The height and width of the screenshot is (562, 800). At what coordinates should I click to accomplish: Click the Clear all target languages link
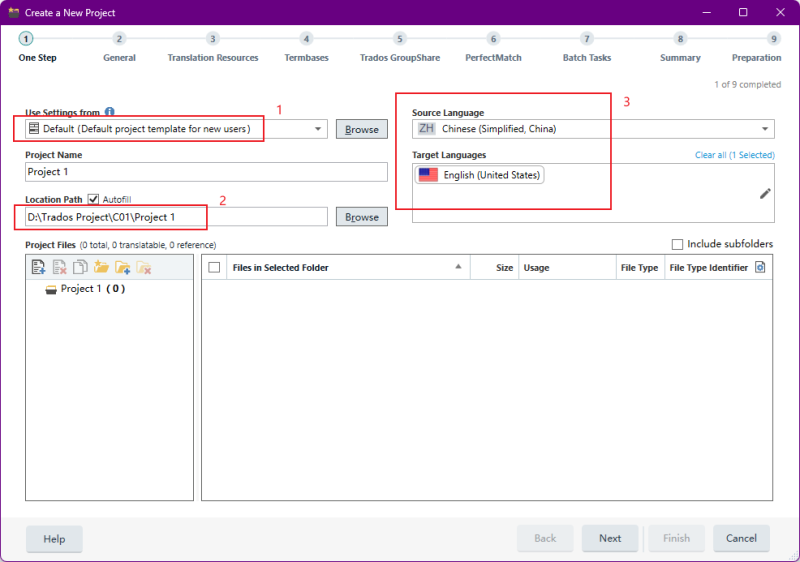tap(734, 155)
